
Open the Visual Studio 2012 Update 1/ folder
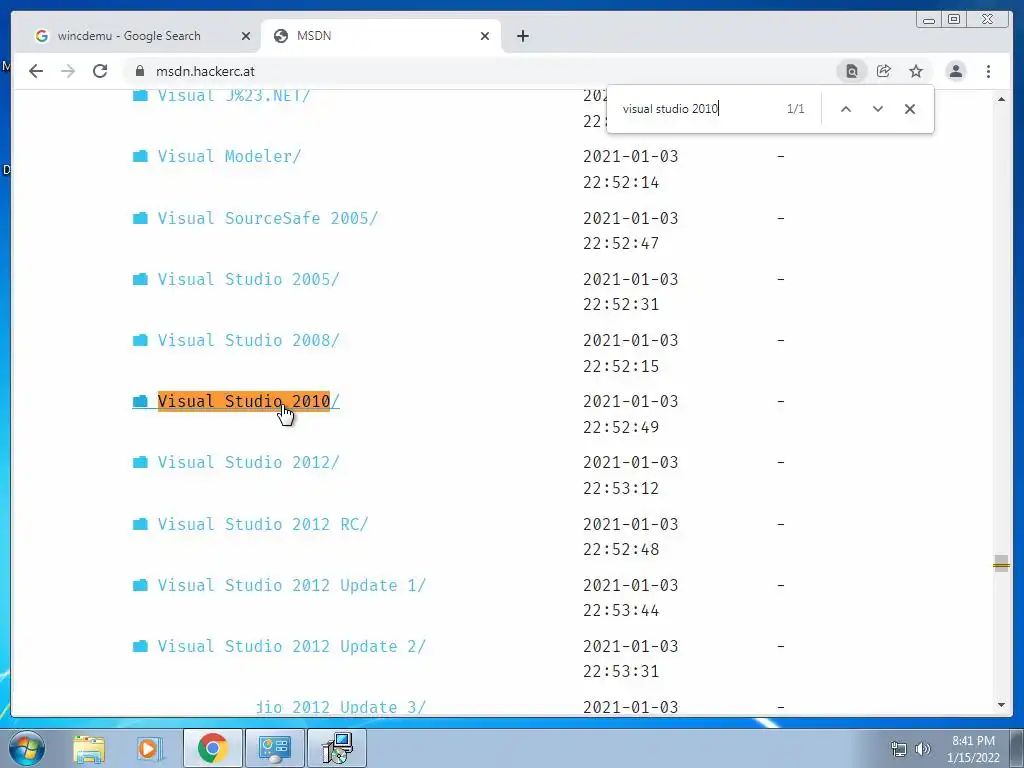(291, 585)
